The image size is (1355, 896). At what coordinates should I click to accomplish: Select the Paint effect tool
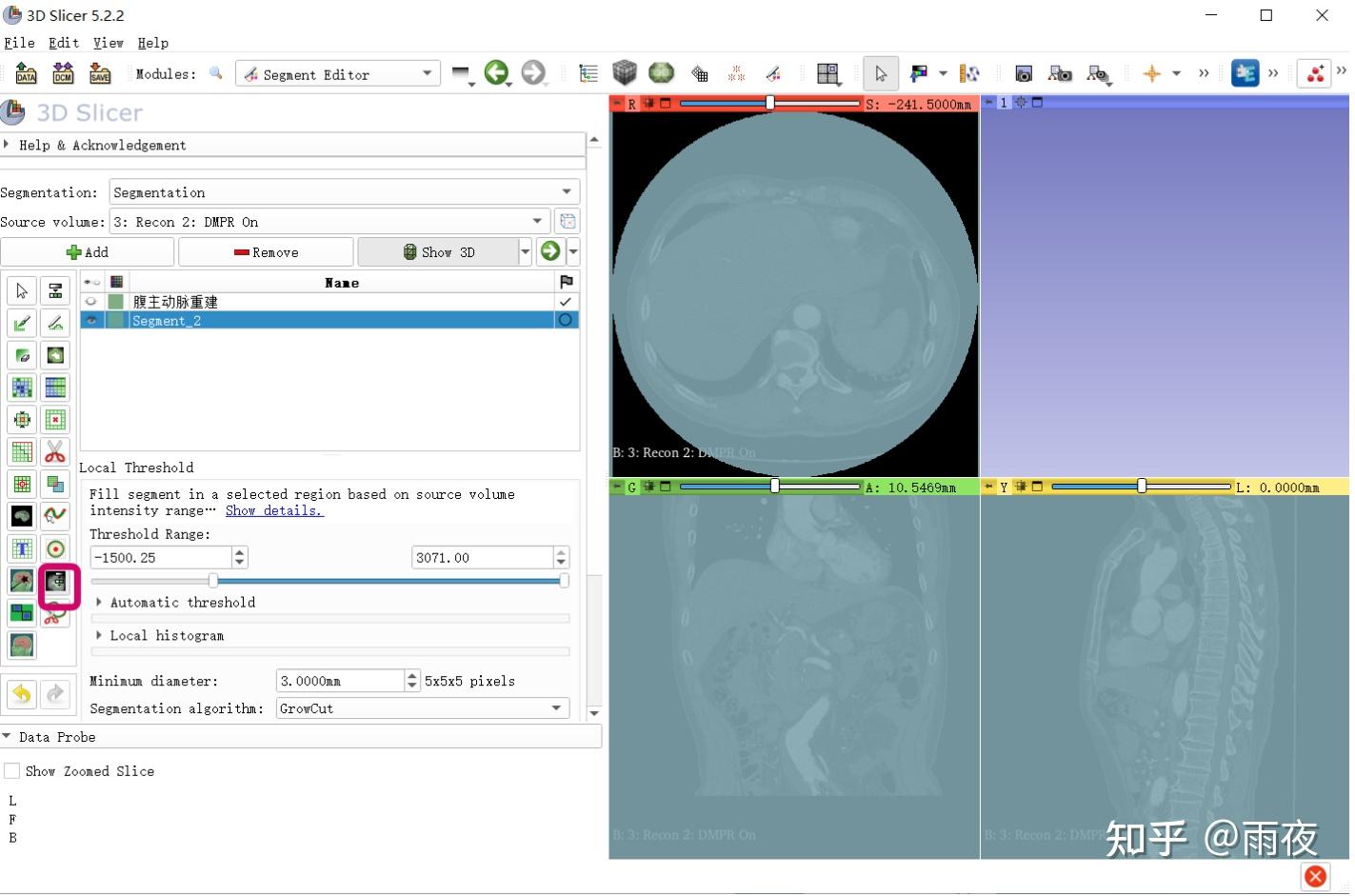click(22, 324)
